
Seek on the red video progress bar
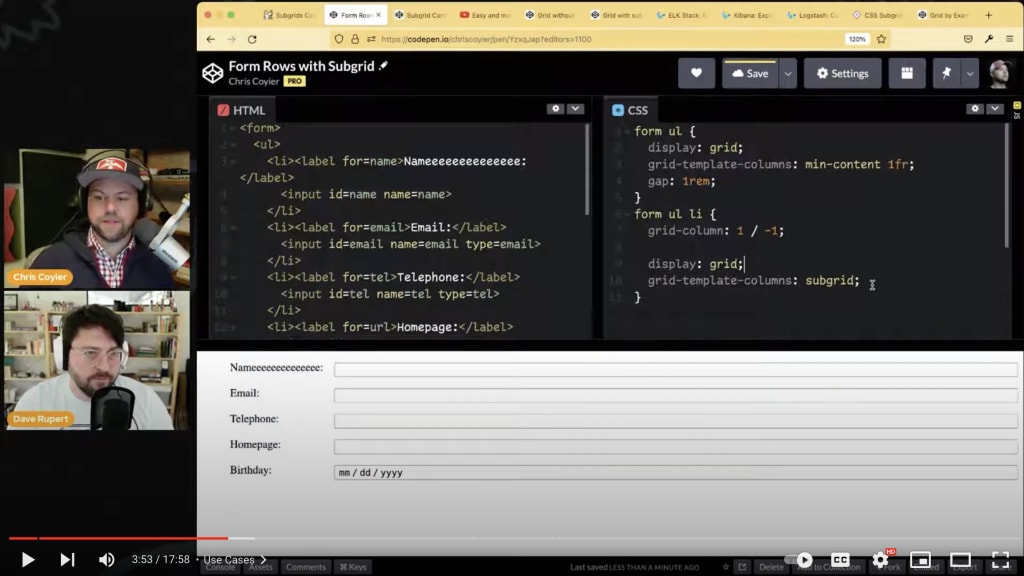coord(118,538)
